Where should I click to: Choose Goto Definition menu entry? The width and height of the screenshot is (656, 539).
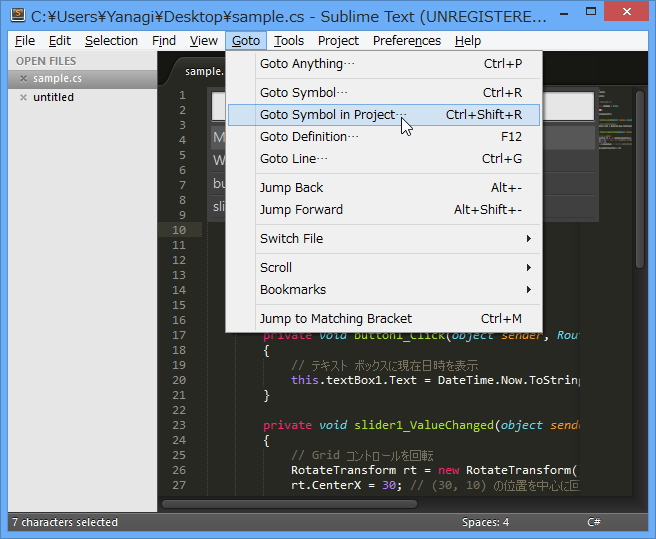click(384, 137)
